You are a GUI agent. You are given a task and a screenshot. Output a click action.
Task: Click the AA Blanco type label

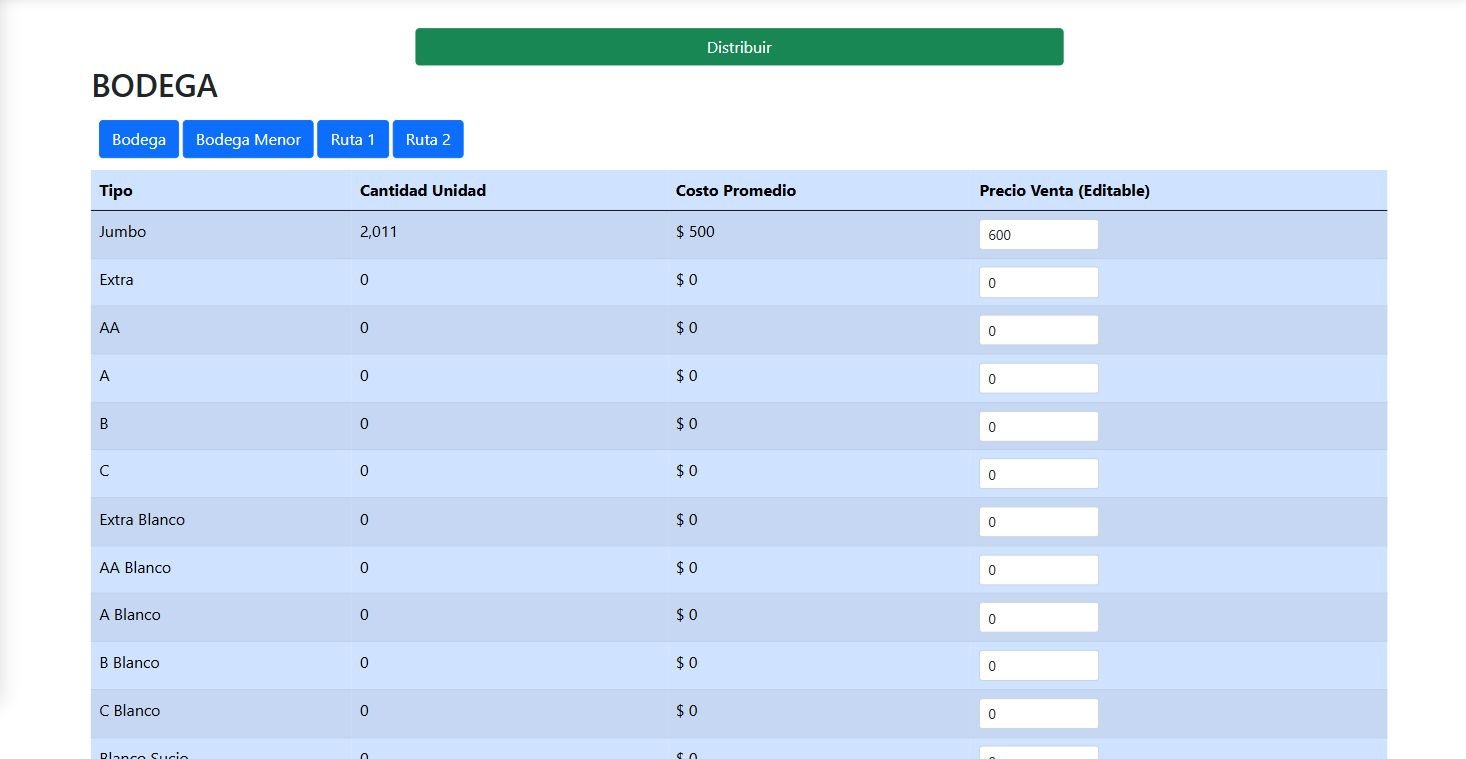point(135,568)
